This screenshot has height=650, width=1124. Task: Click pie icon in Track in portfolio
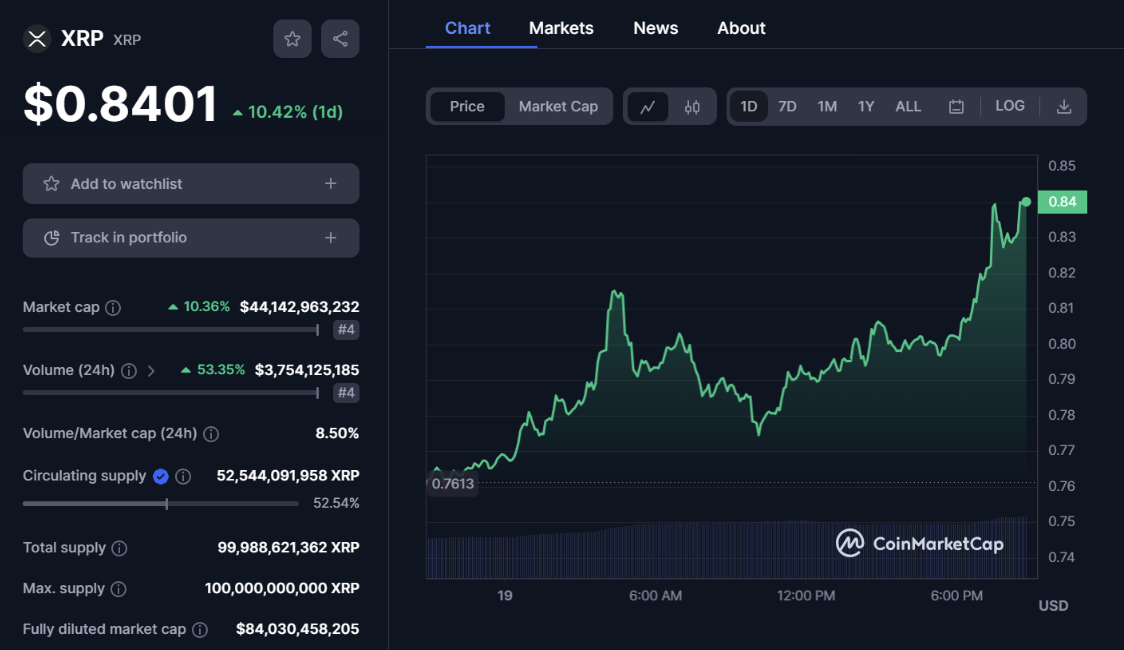(51, 238)
